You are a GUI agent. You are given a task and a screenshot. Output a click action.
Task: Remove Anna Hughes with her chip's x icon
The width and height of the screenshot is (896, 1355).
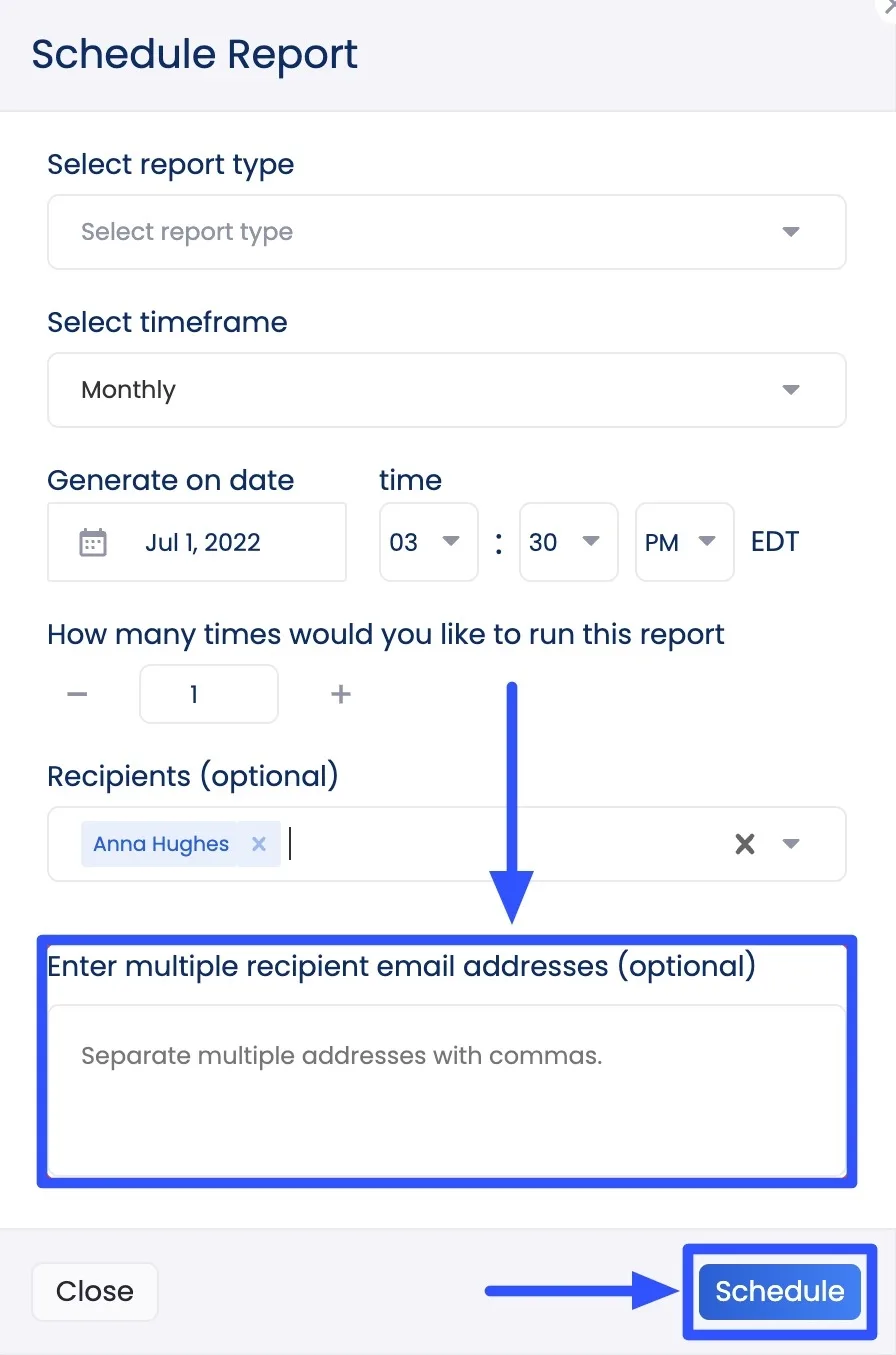pyautogui.click(x=258, y=843)
